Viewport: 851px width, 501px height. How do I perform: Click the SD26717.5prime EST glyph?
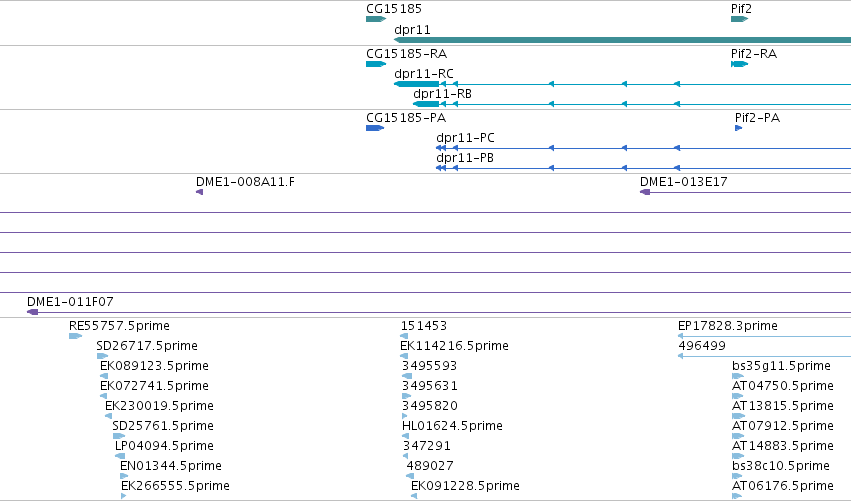[102, 356]
